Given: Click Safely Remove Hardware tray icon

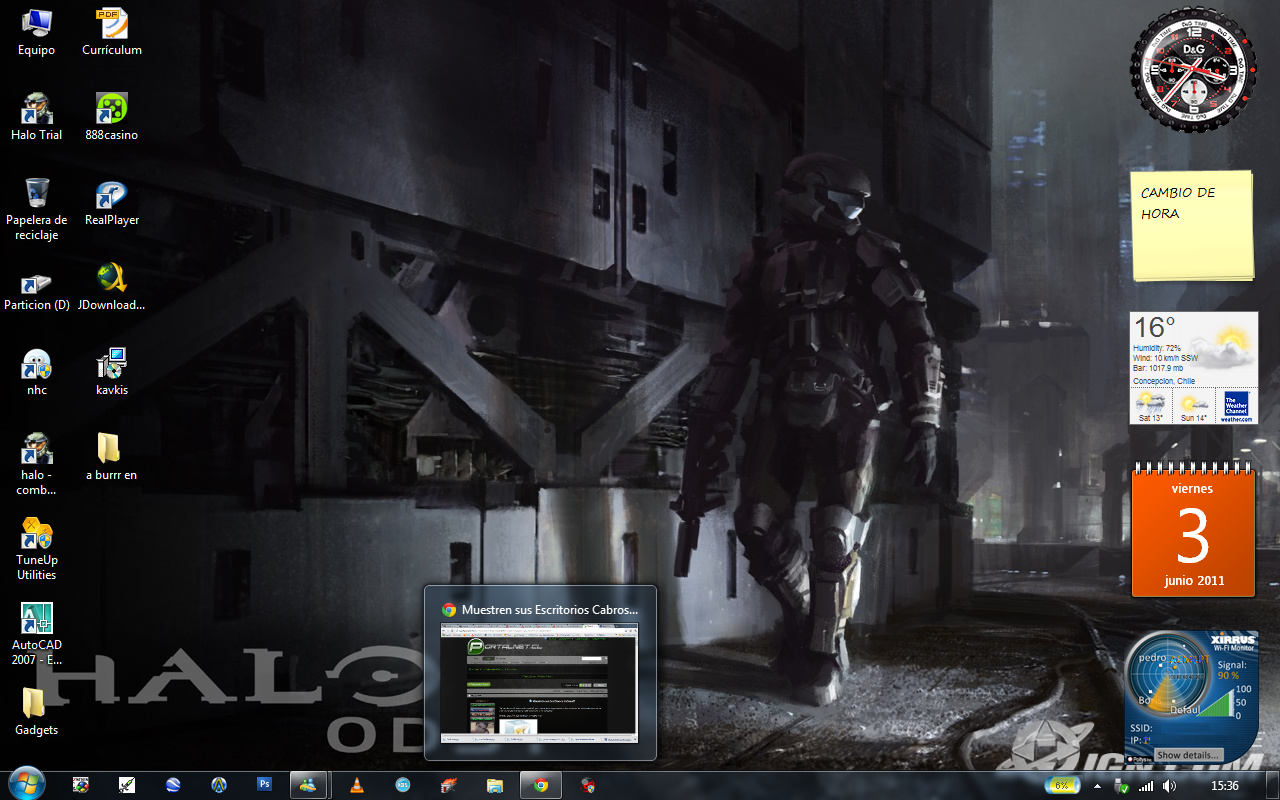Looking at the screenshot, I should tap(1122, 787).
